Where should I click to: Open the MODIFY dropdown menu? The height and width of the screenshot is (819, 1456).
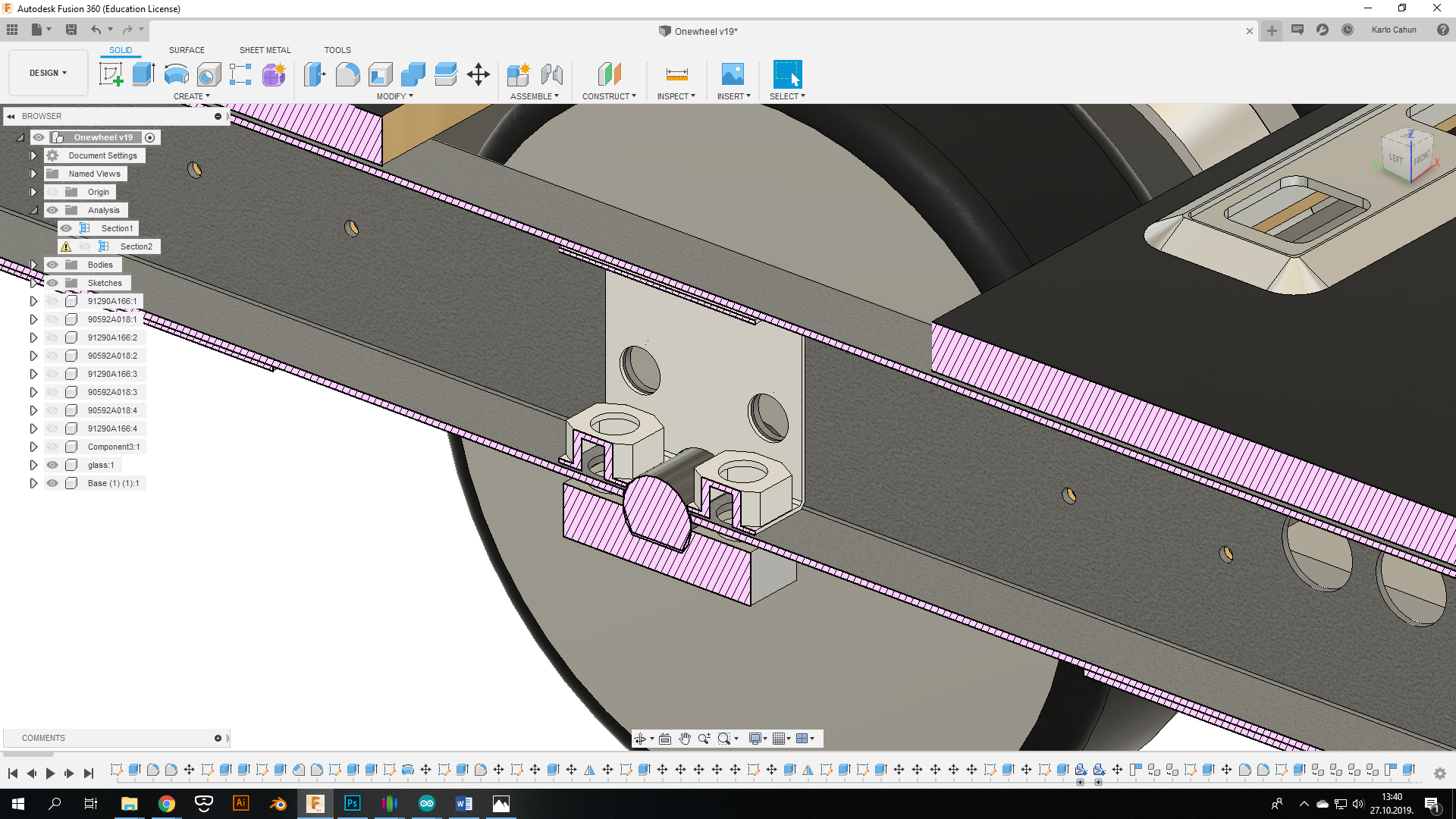pos(395,96)
